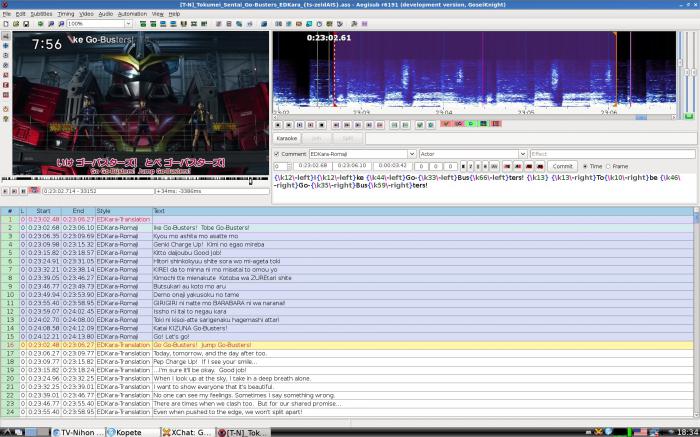Toggle audio auto-scroll option
This screenshot has height=437, width=700.
click(471, 124)
